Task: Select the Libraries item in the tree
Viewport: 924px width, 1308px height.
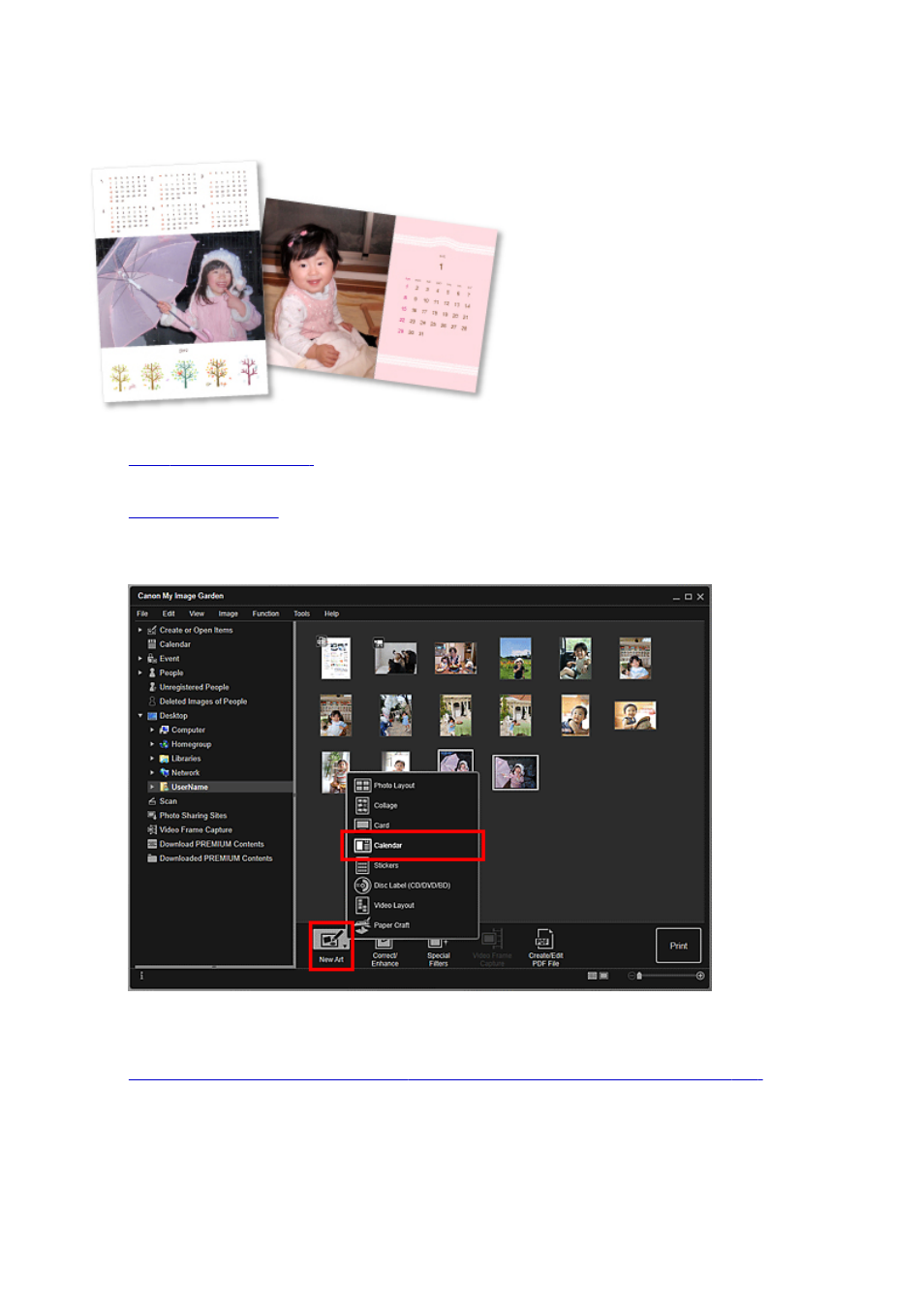Action: click(186, 759)
